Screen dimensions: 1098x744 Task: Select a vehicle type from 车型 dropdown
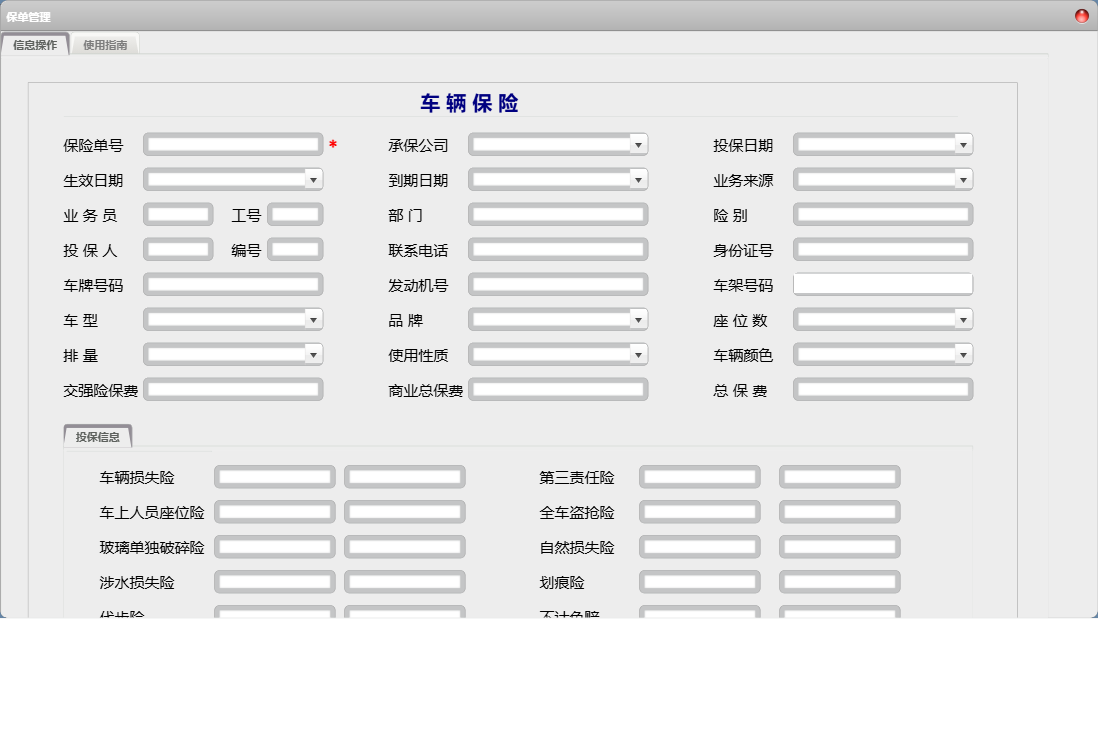pyautogui.click(x=314, y=319)
